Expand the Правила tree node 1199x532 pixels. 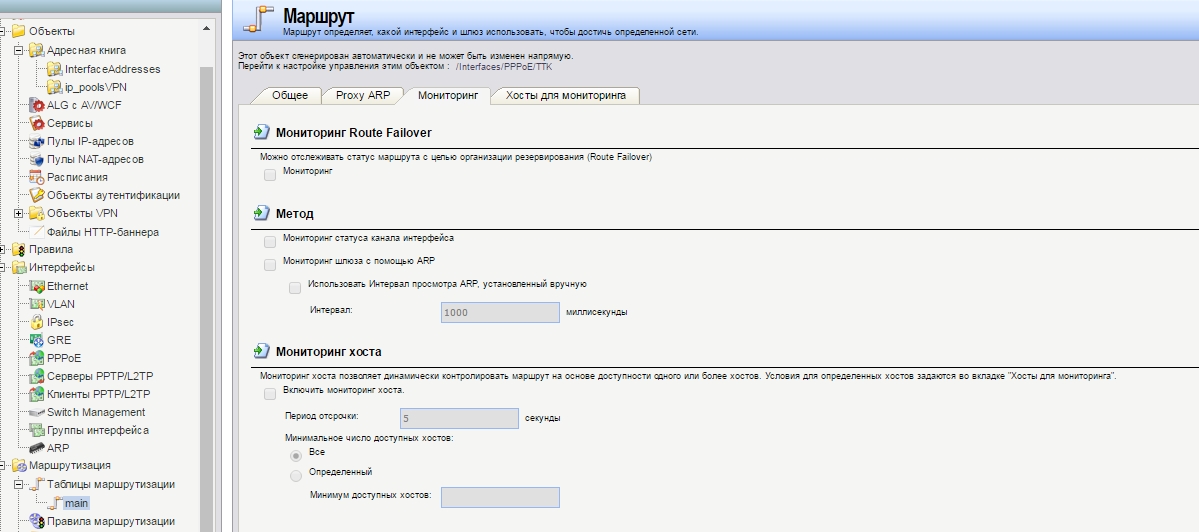point(2,249)
